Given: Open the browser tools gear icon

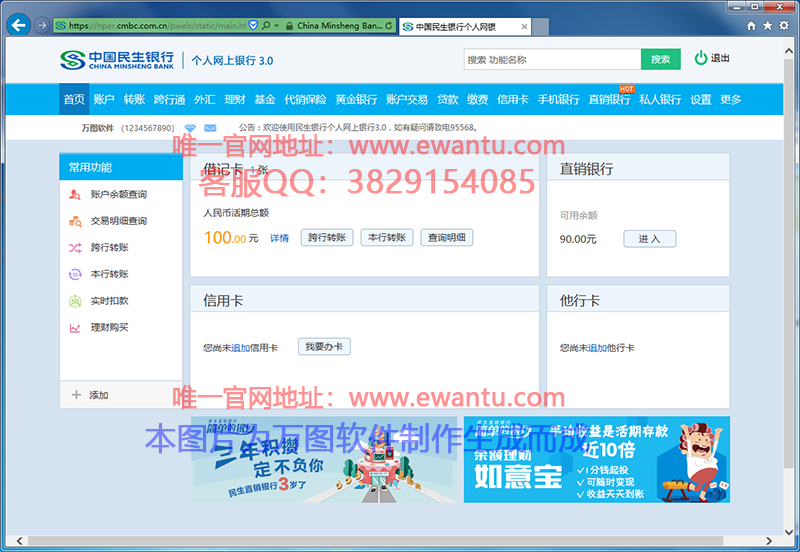Looking at the screenshot, I should tap(784, 26).
